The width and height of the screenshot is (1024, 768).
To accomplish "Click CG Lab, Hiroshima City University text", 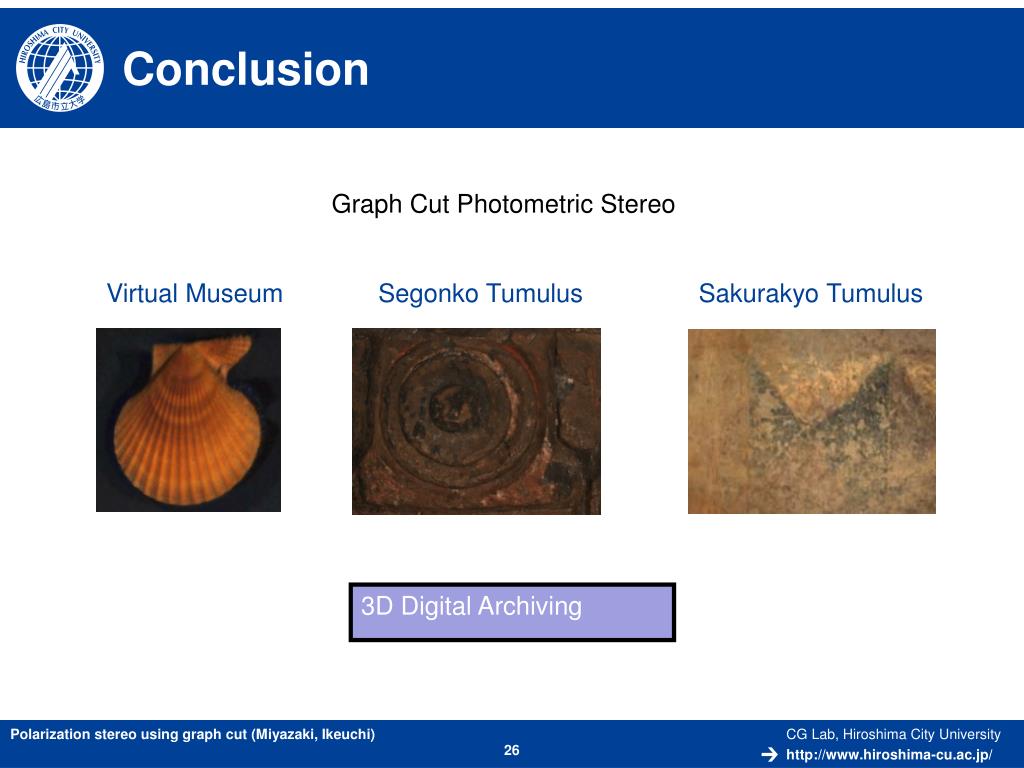I will click(x=893, y=734).
